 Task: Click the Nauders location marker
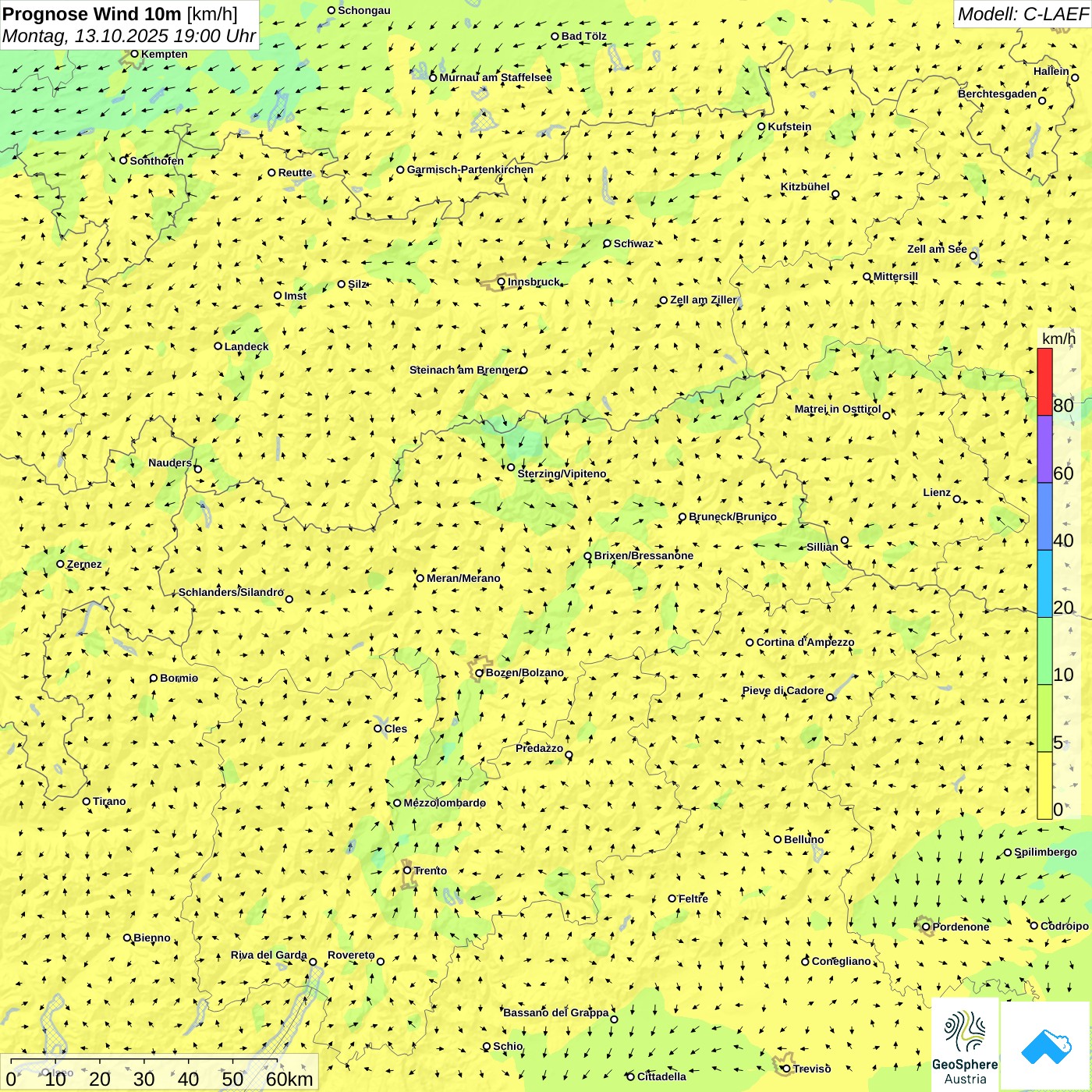[198, 469]
